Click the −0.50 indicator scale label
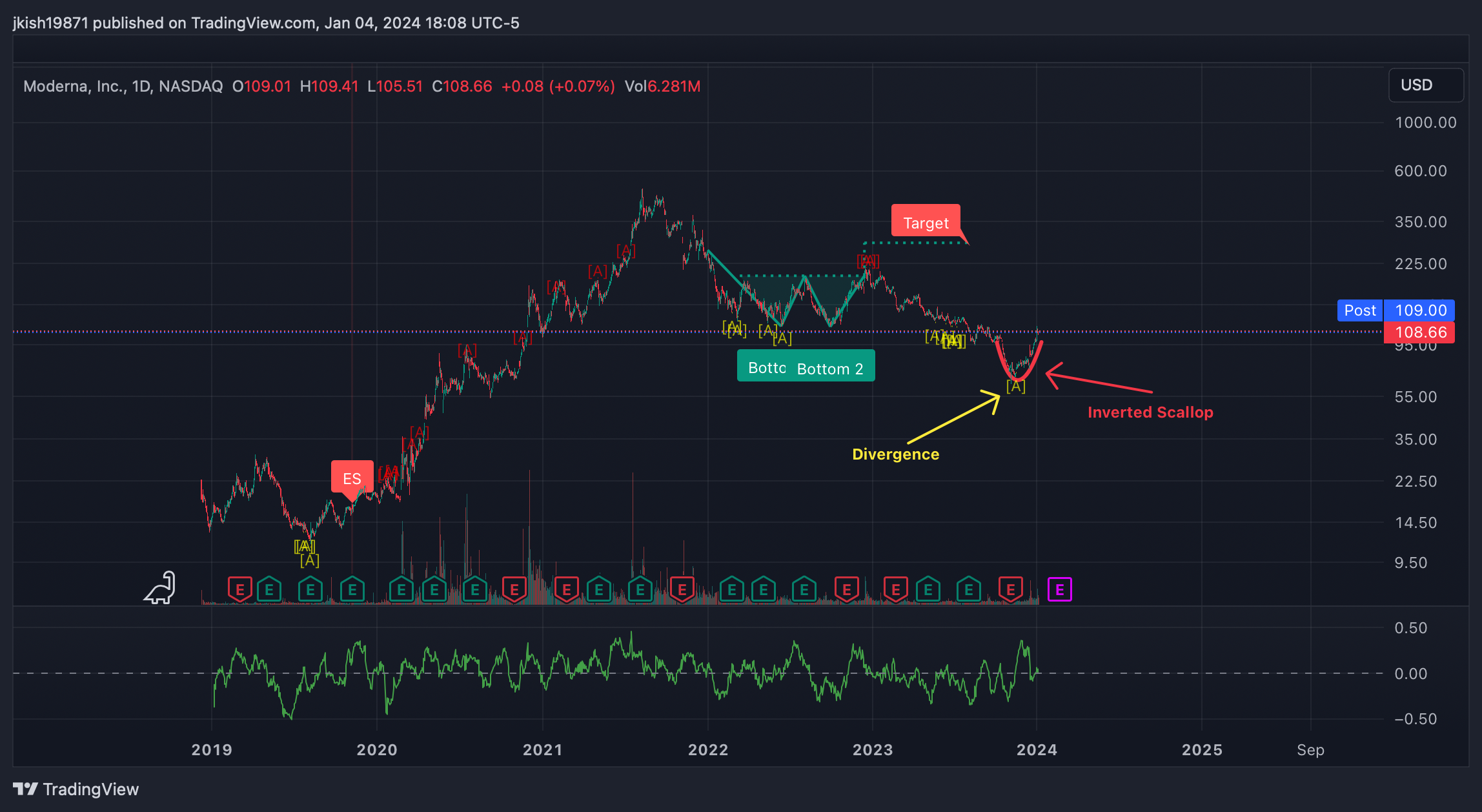Screen dimensions: 1482x812 (x=1416, y=719)
